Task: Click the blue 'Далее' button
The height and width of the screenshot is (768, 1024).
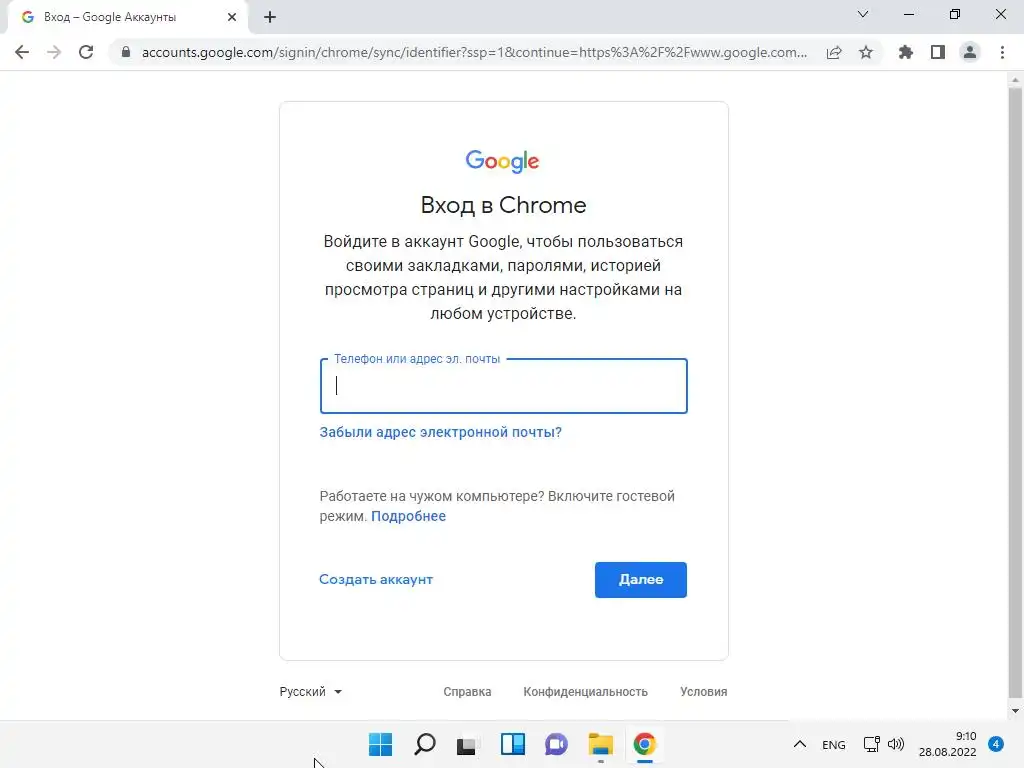Action: pos(641,580)
